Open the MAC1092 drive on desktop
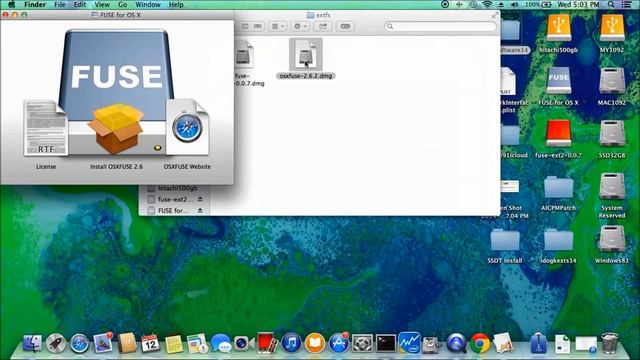Image resolution: width=640 pixels, height=360 pixels. point(611,80)
